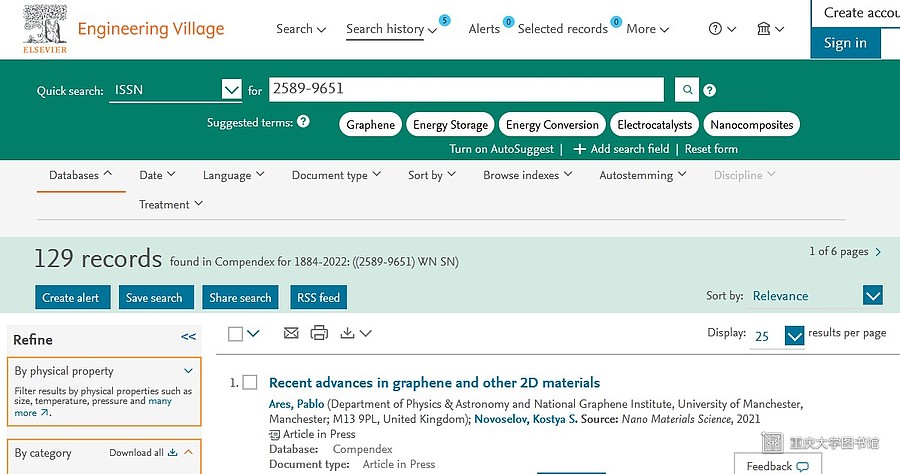Select the Energy Conversion suggested term

coord(552,125)
